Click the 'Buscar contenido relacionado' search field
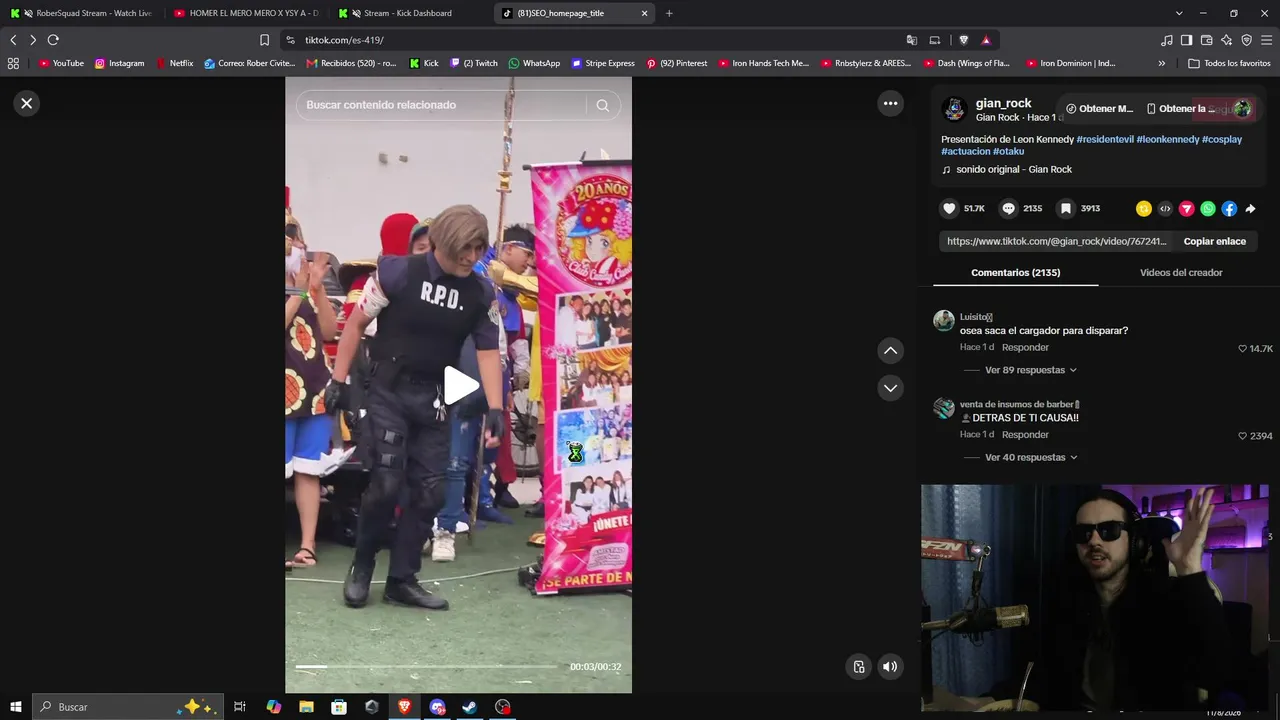This screenshot has width=1280, height=720. point(441,105)
